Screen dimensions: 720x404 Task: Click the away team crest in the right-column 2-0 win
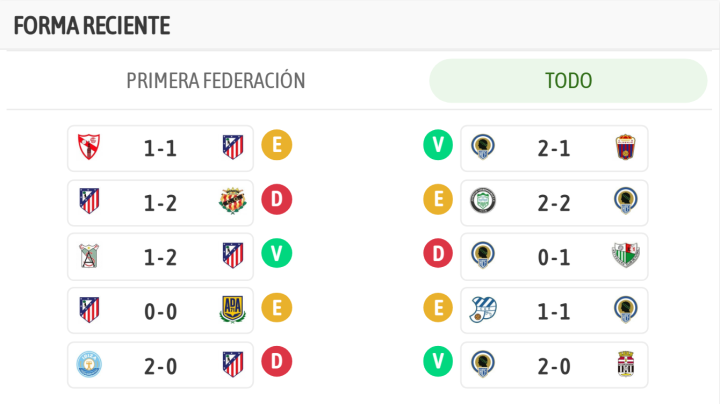625,364
